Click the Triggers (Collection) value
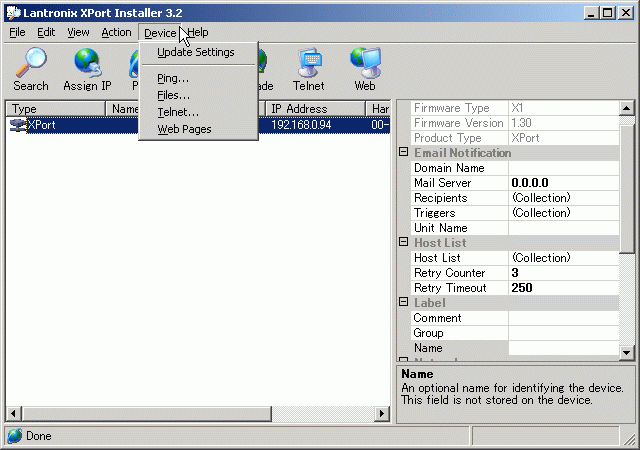This screenshot has width=640, height=450. [564, 213]
